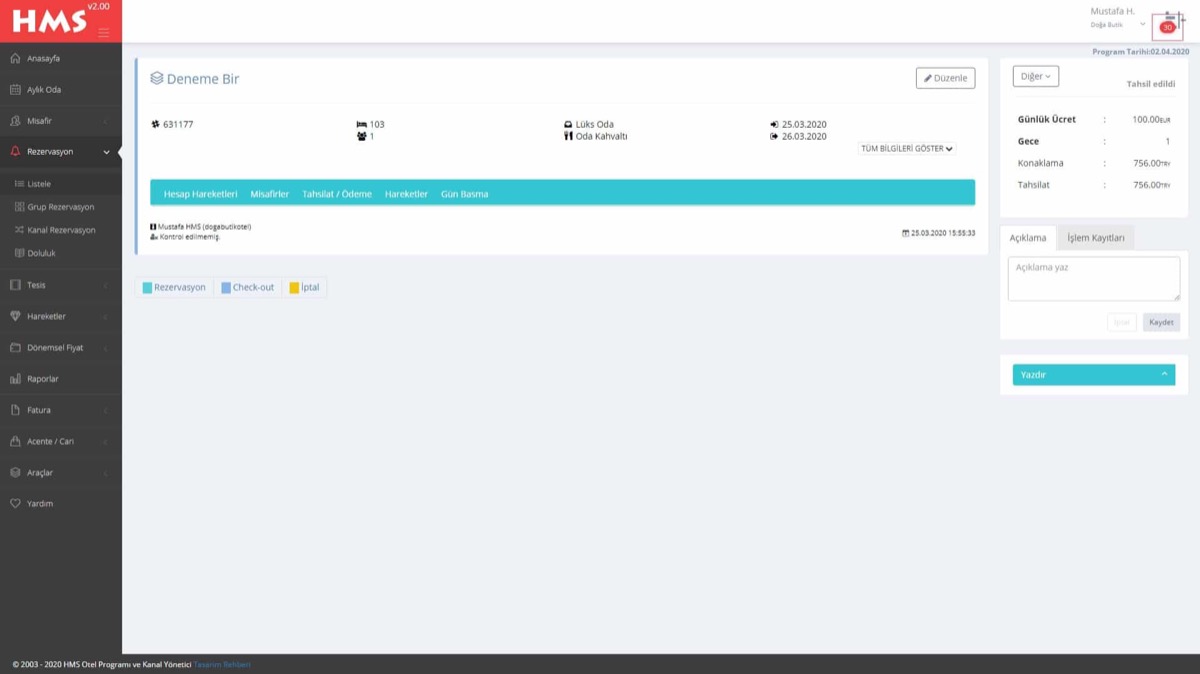
Task: Click the Rezervasyon bell icon
Action: (x=15, y=152)
